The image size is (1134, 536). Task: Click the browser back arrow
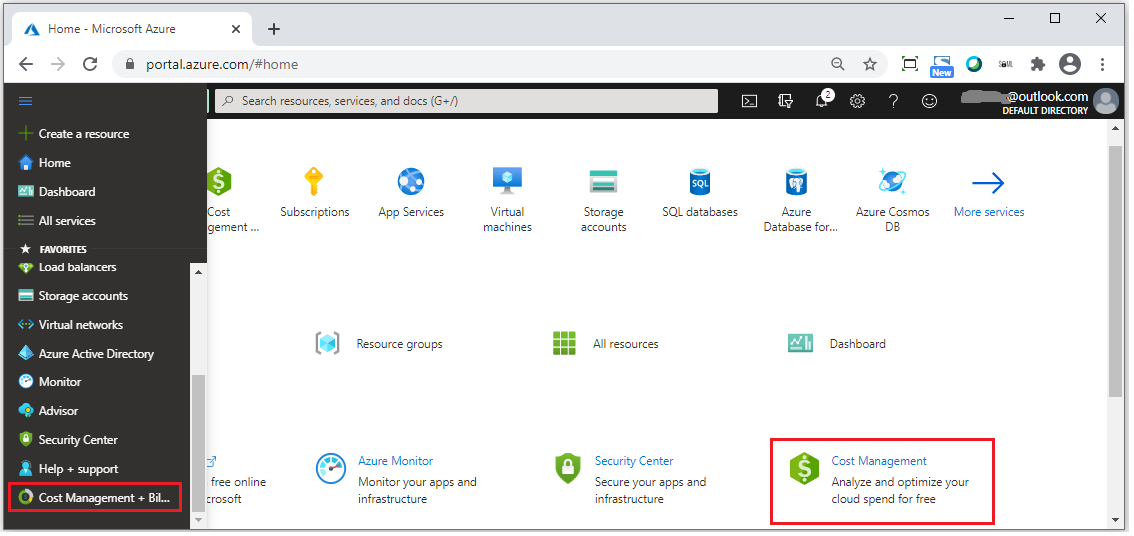[x=26, y=64]
